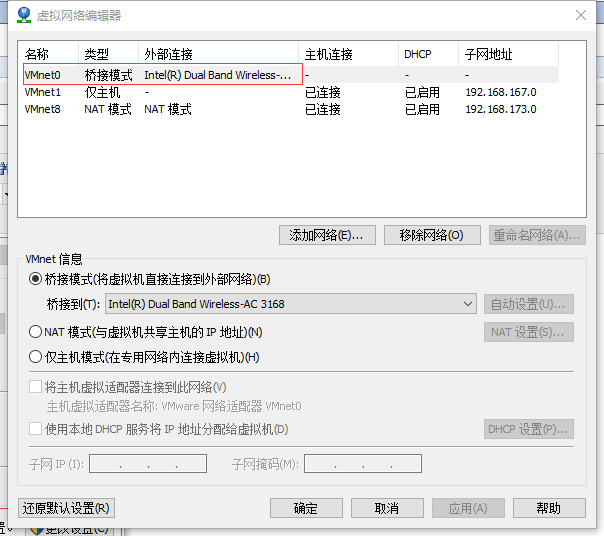Choose the 仅主机模式 radio option
Screen dimensions: 604x536
[x=36, y=357]
